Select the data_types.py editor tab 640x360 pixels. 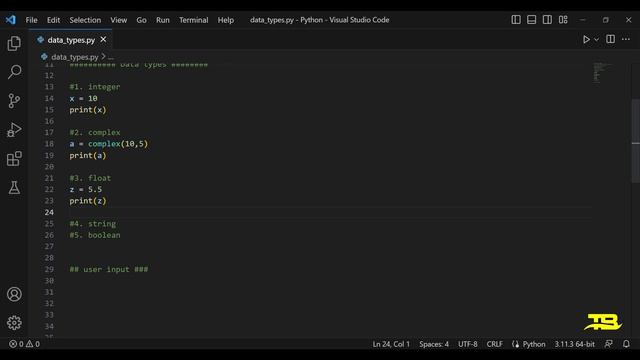pyautogui.click(x=71, y=40)
